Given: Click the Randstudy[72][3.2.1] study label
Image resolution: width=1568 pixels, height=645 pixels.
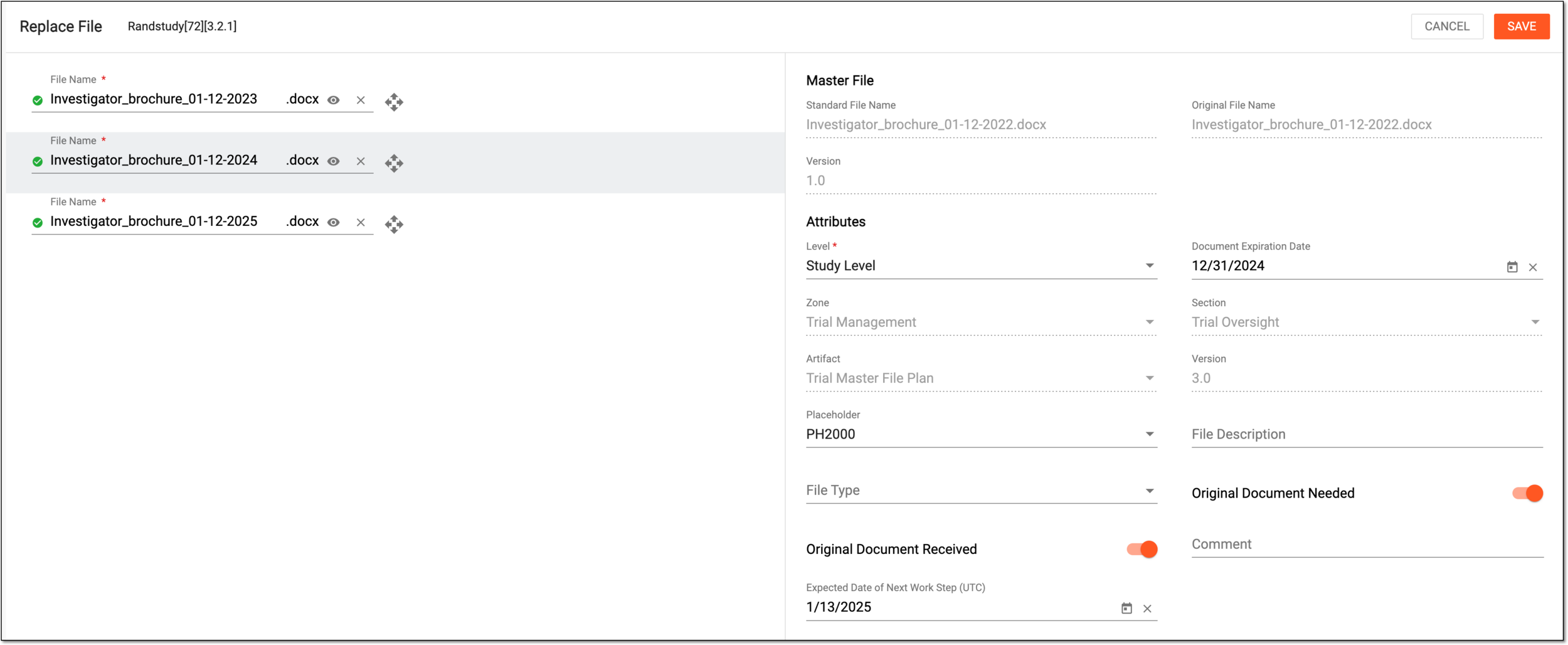Looking at the screenshot, I should pyautogui.click(x=182, y=26).
